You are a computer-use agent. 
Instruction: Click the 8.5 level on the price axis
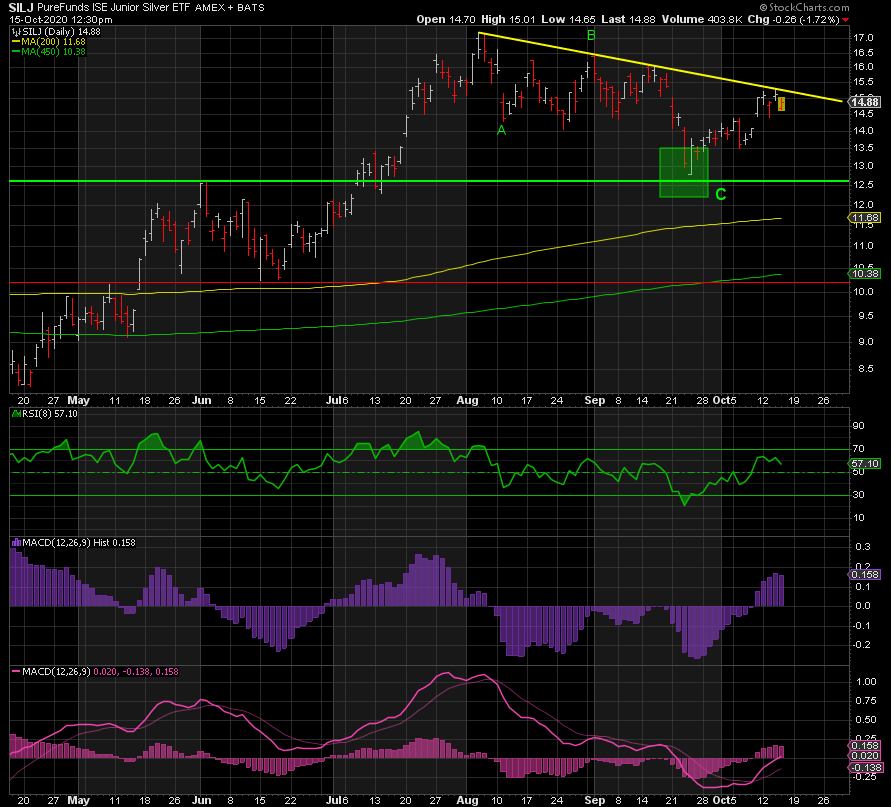[x=865, y=369]
